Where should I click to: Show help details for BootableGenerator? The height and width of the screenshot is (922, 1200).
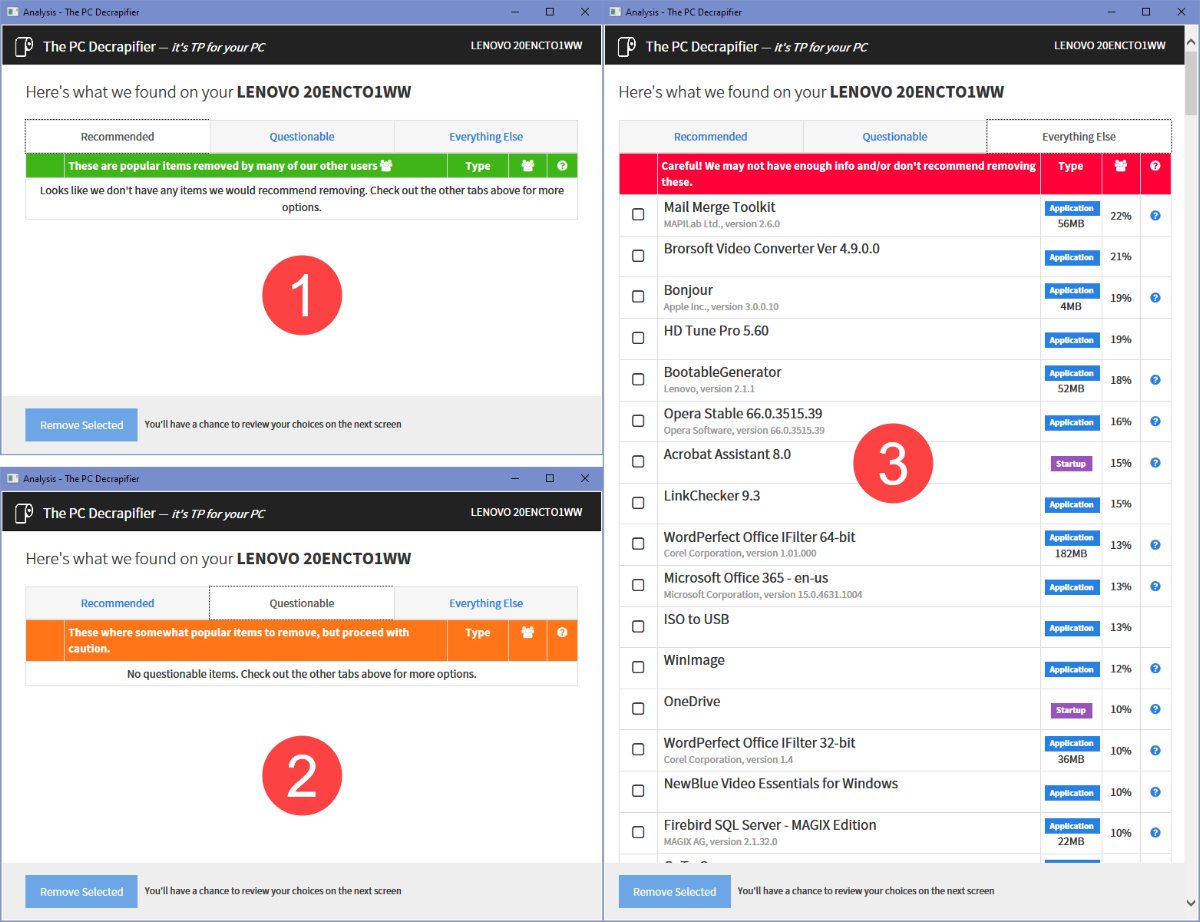[1155, 380]
